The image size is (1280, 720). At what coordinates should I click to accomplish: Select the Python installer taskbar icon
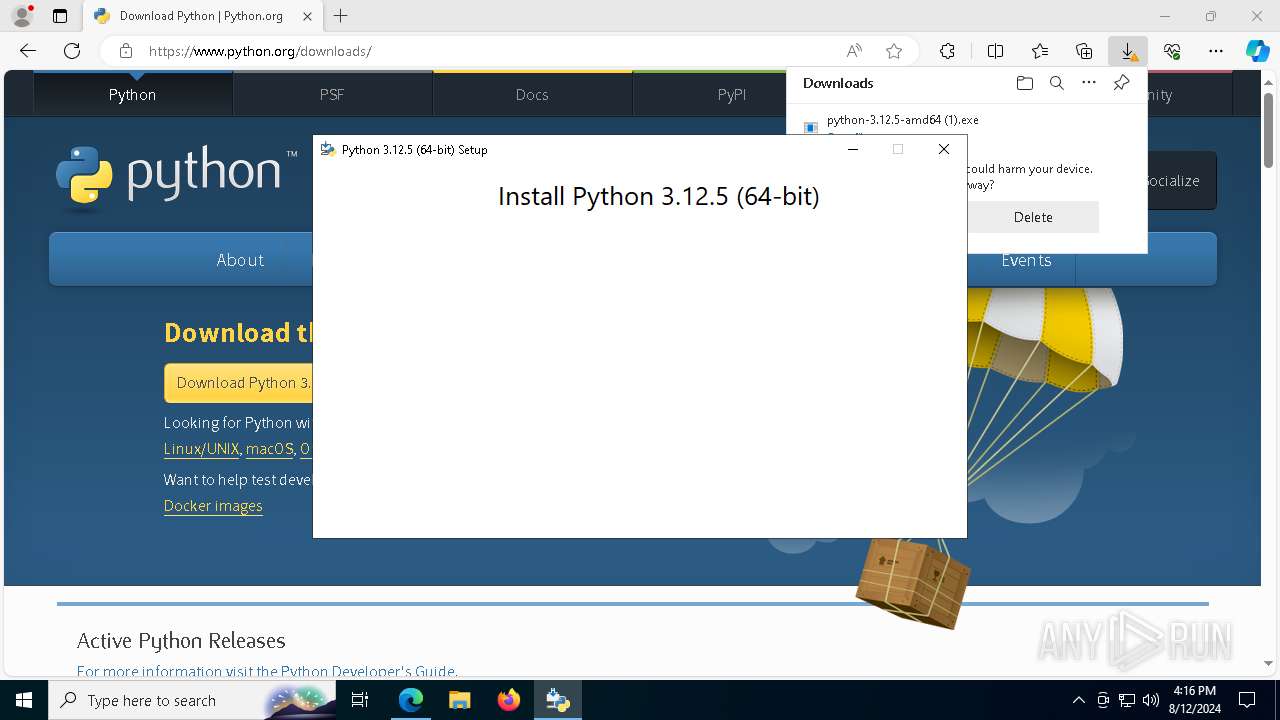(558, 700)
